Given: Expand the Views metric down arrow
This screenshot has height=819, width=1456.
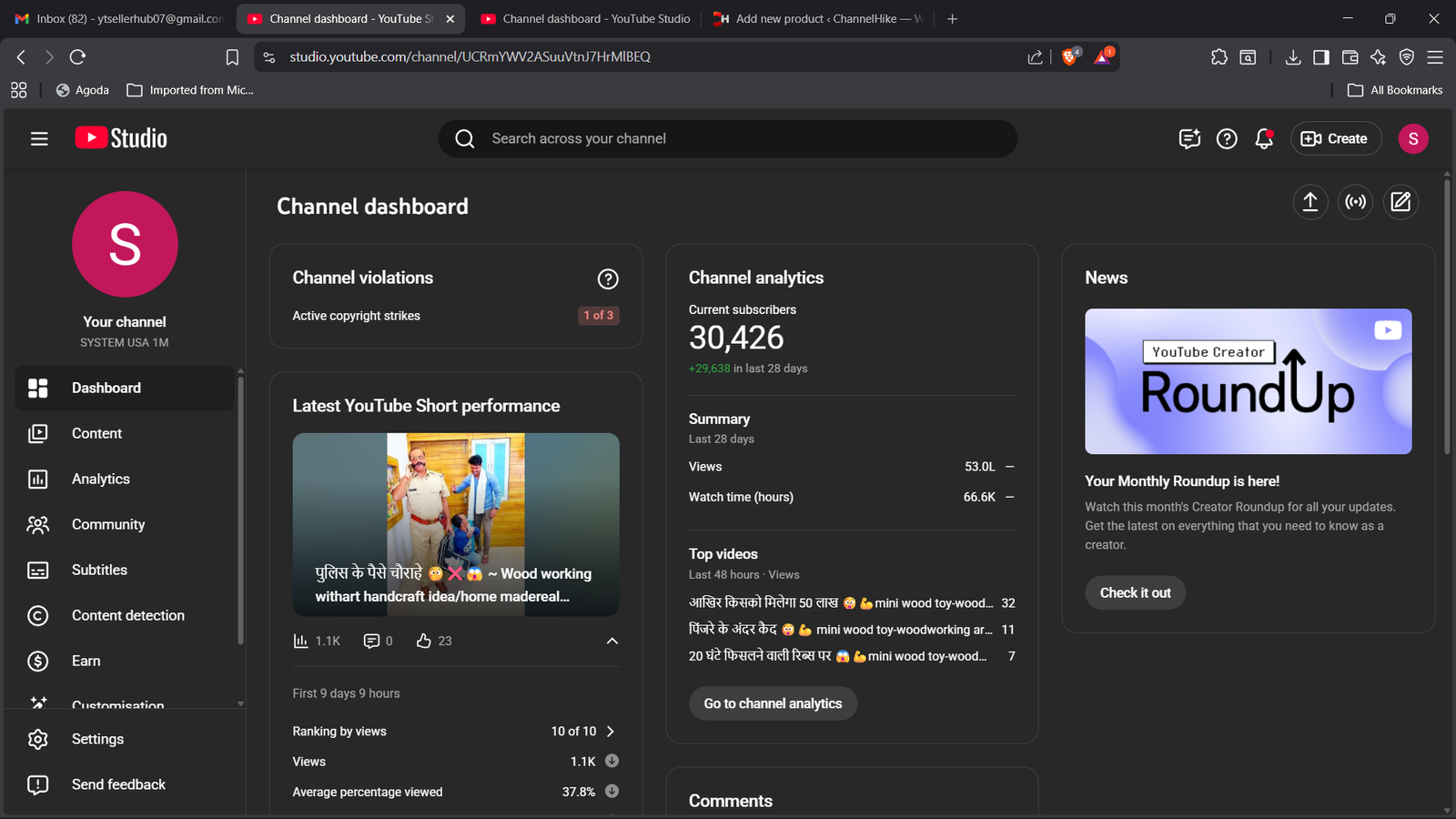Looking at the screenshot, I should (x=612, y=762).
